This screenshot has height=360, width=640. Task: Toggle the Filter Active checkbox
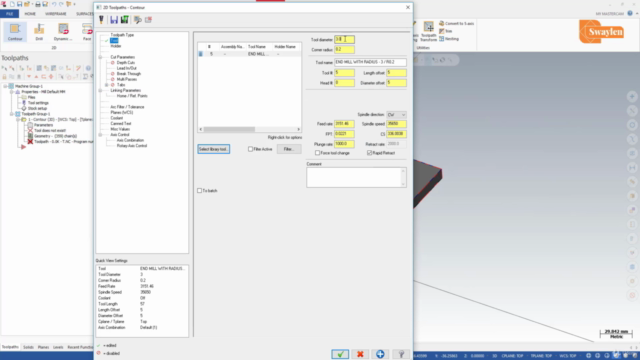pyautogui.click(x=250, y=149)
